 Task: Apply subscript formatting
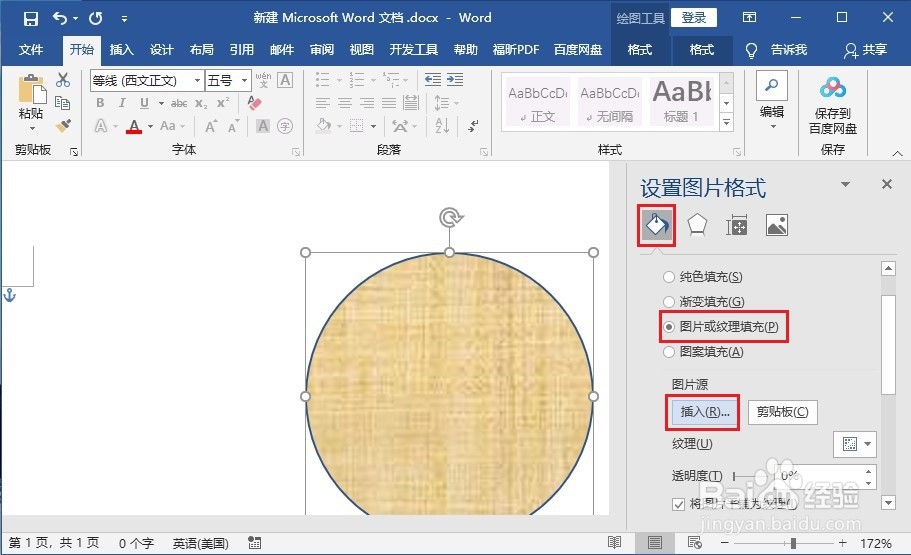pyautogui.click(x=201, y=103)
